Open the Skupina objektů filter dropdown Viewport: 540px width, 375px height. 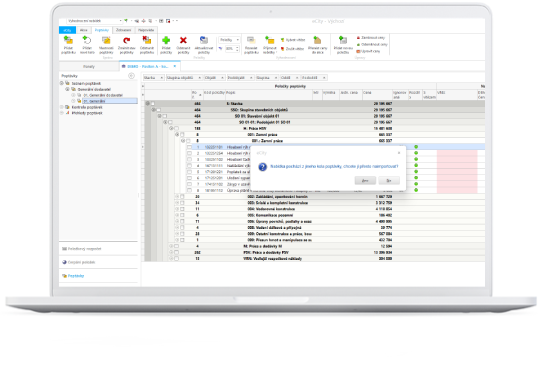199,78
